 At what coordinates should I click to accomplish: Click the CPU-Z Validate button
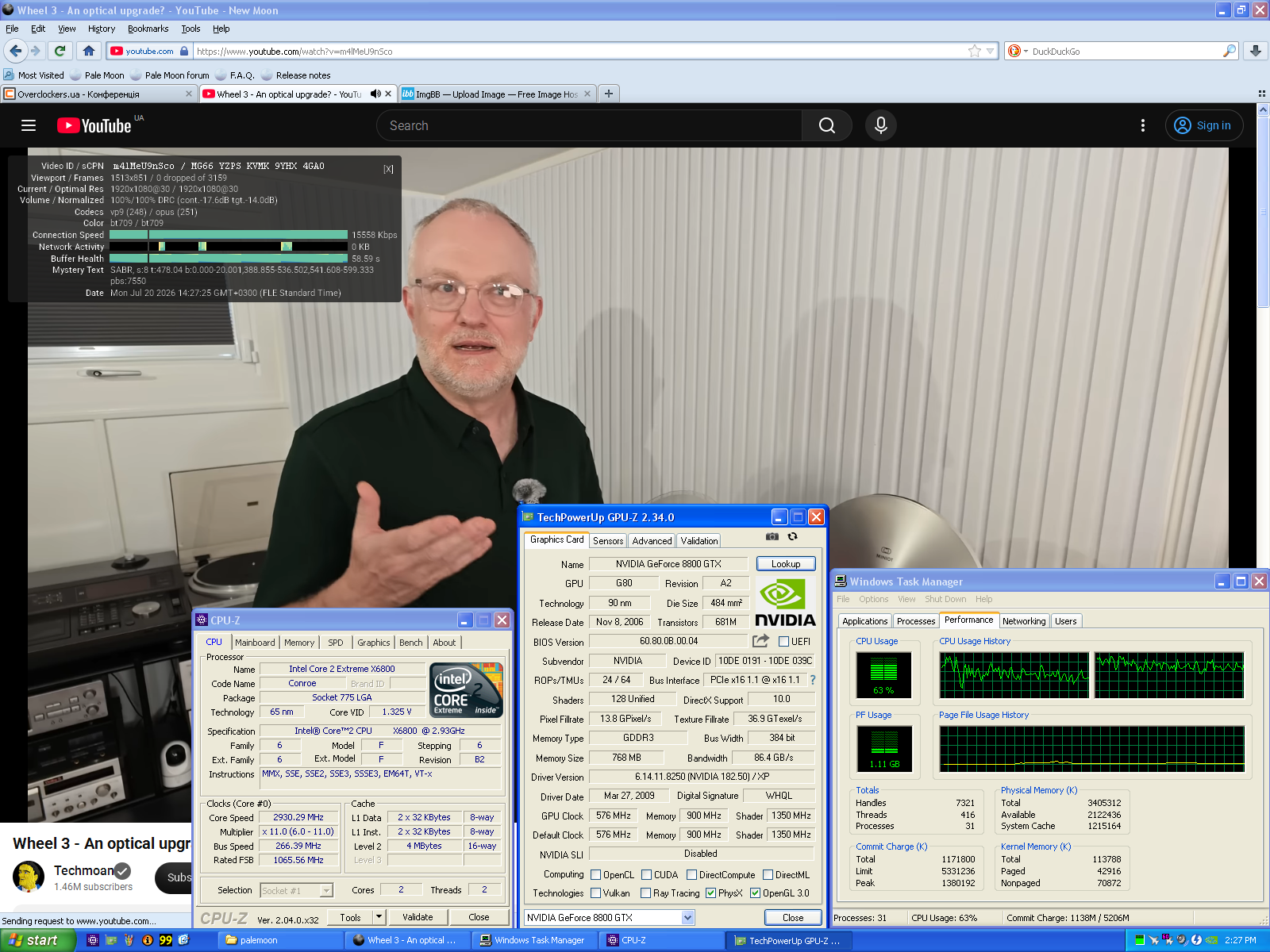click(x=418, y=917)
